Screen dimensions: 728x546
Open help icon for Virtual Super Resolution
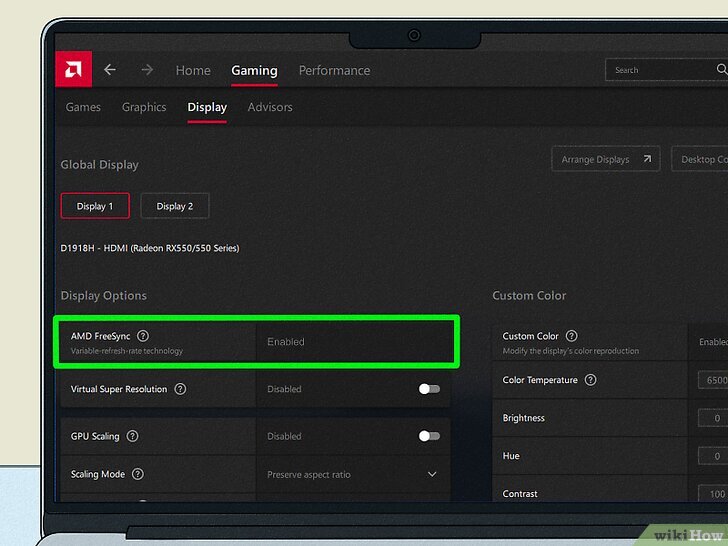[180, 389]
